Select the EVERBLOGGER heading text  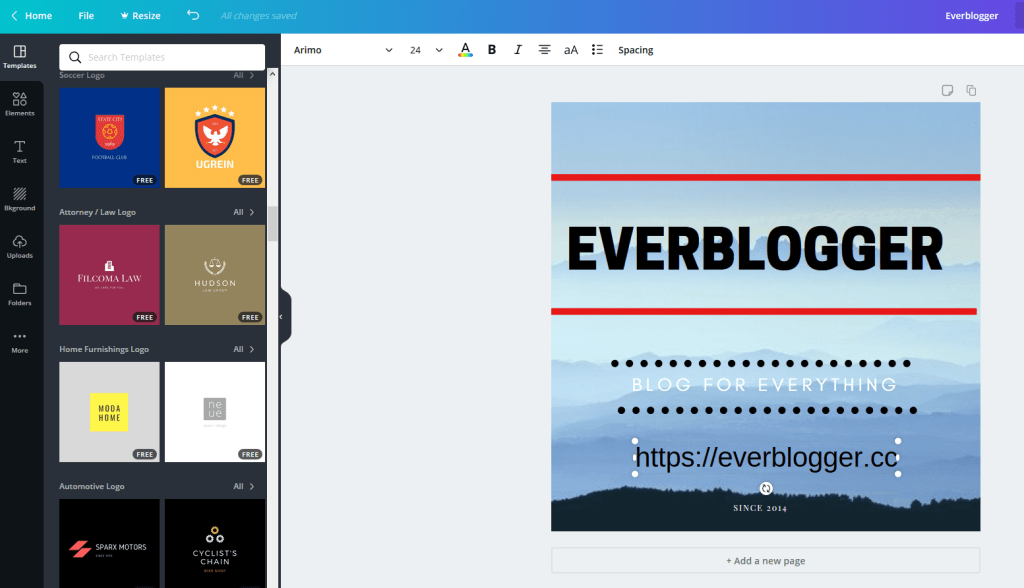(755, 249)
